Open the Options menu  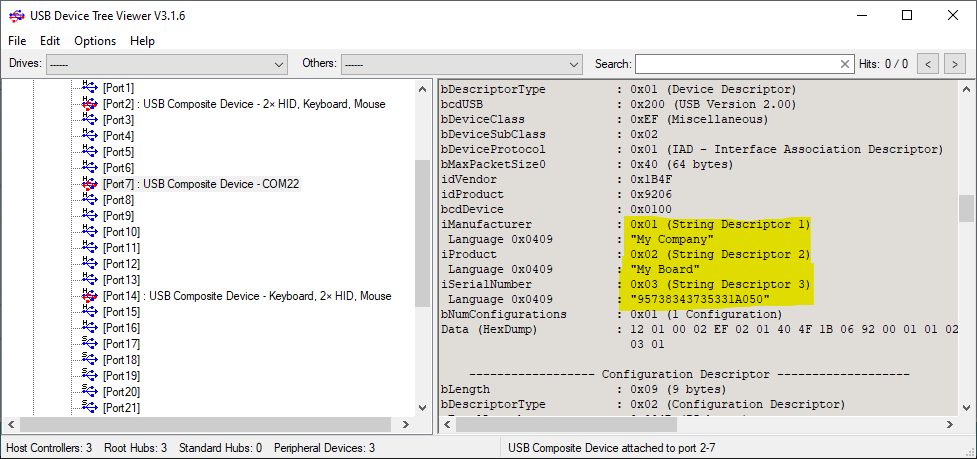(x=95, y=40)
